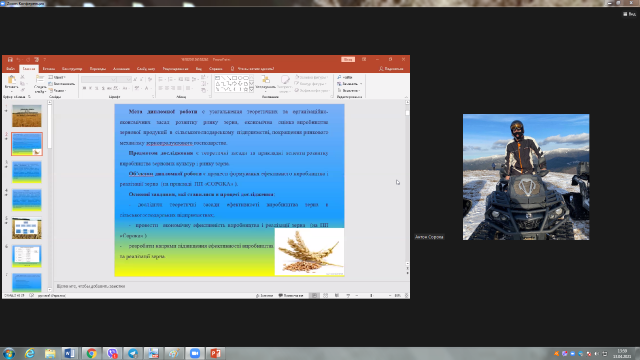This screenshot has height=360, width=640.
Task: Open the Section dropdown
Action: [x=57, y=91]
